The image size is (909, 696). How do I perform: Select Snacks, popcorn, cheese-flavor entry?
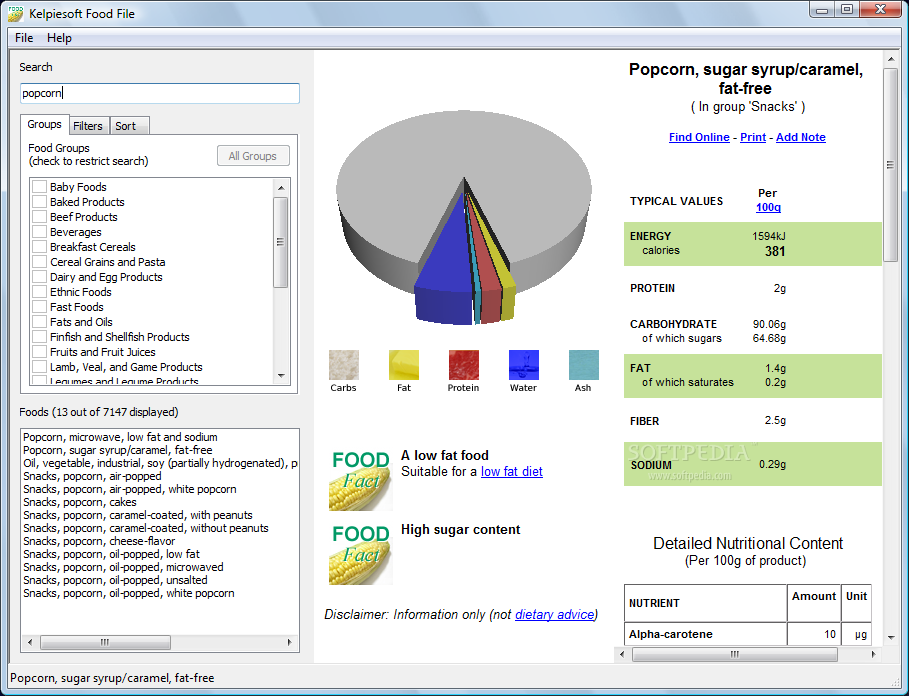click(x=99, y=541)
